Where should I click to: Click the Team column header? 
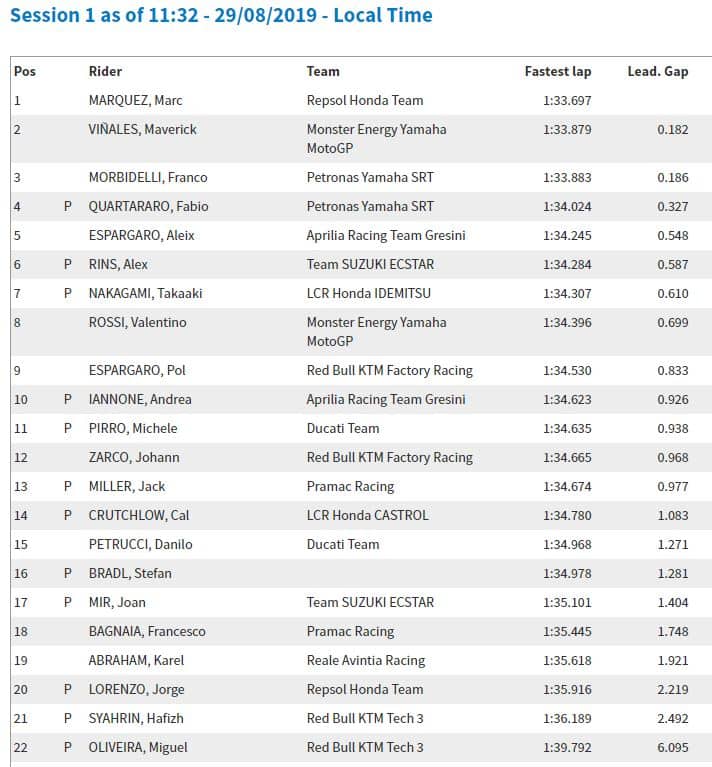tap(323, 71)
